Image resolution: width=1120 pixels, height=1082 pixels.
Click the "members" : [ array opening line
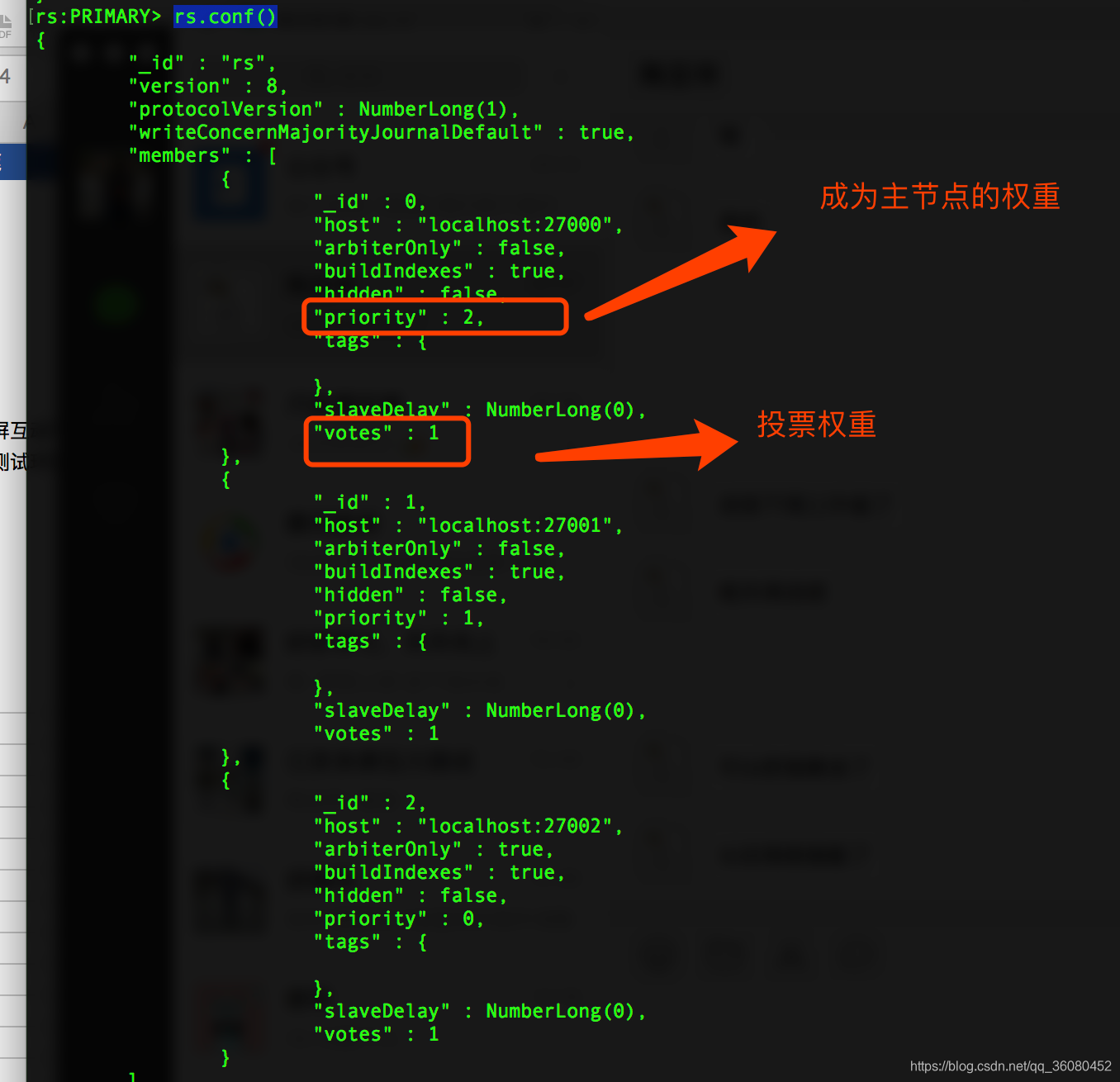click(x=203, y=155)
